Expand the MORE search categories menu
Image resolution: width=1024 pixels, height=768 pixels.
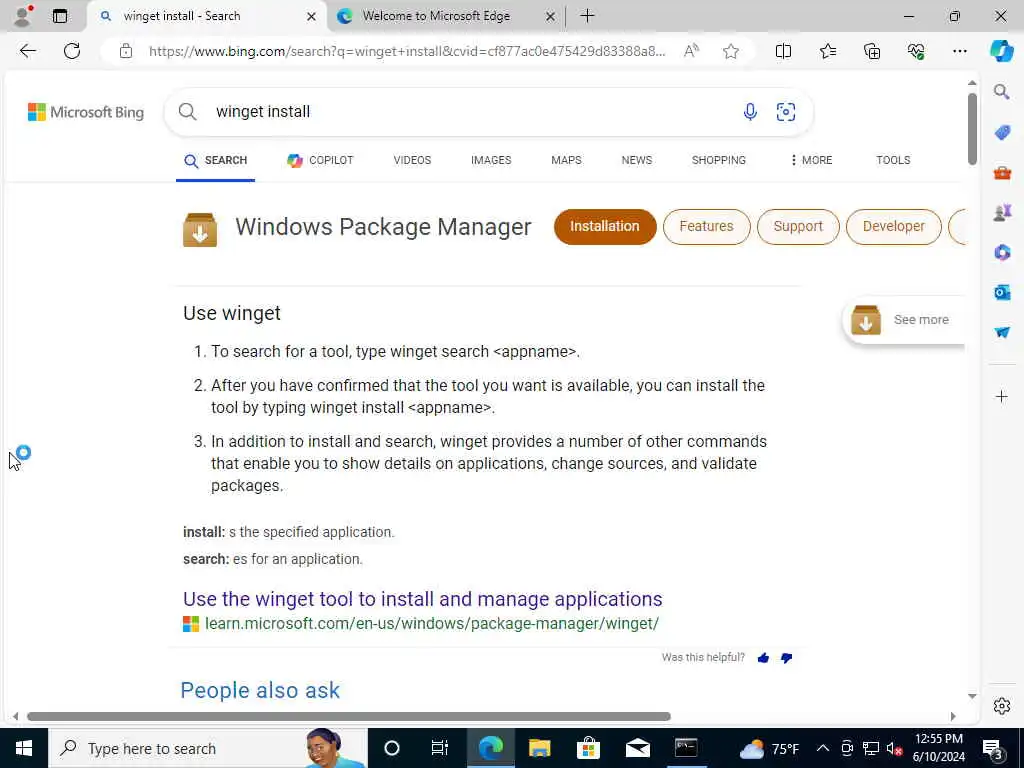811,160
